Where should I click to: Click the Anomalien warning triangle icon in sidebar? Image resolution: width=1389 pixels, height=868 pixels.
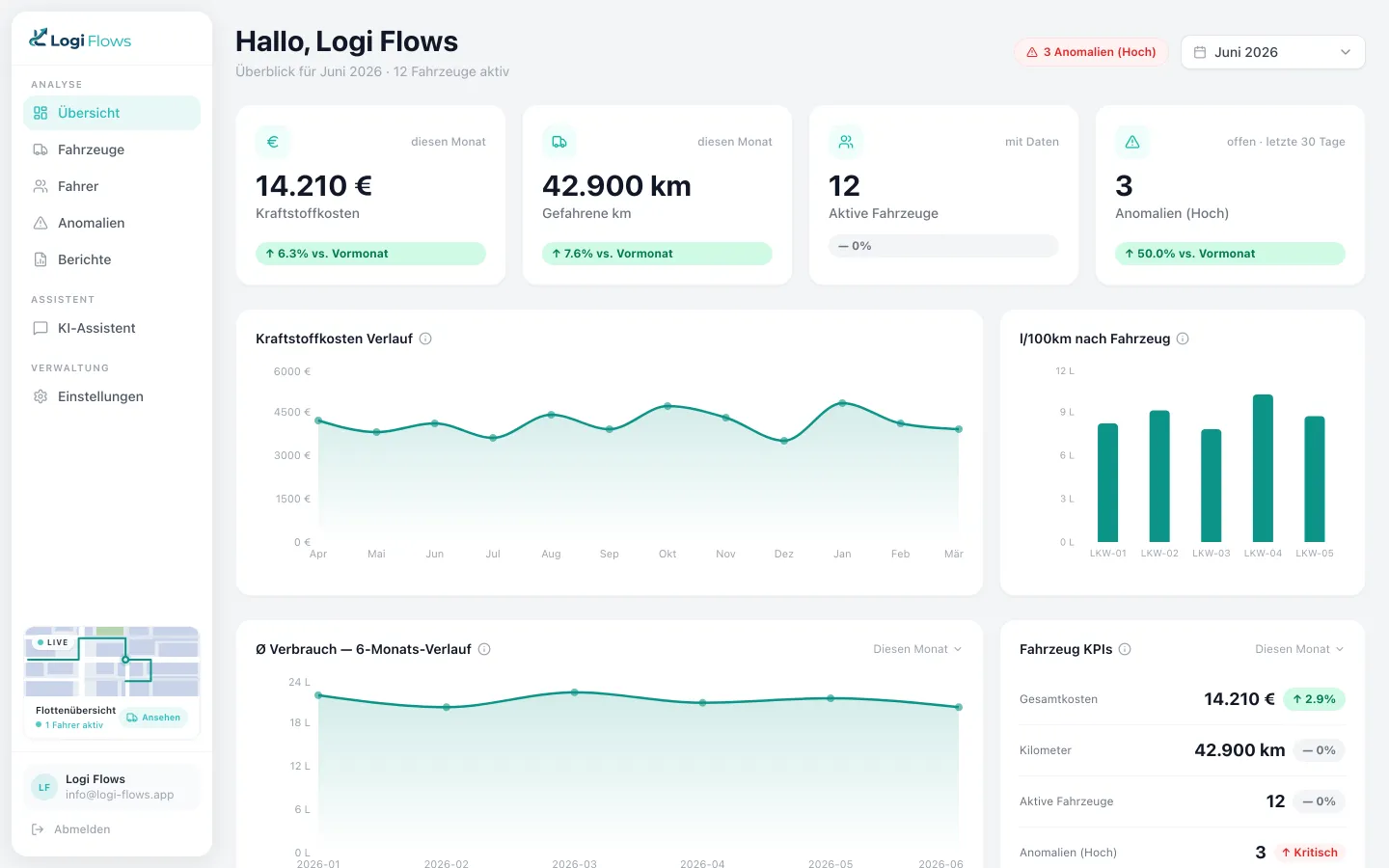click(x=41, y=223)
